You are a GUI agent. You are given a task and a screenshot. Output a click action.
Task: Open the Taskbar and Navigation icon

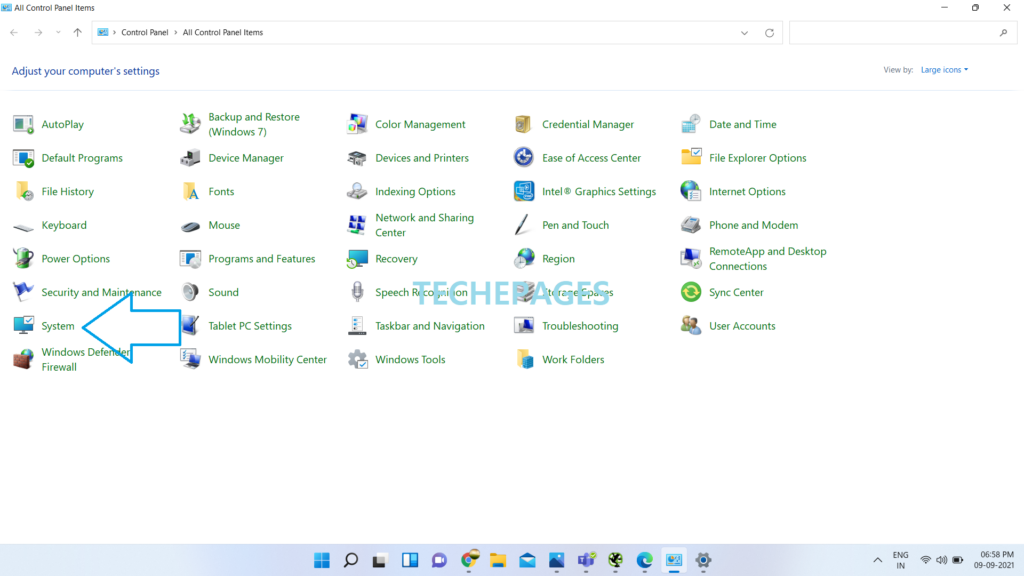[357, 326]
